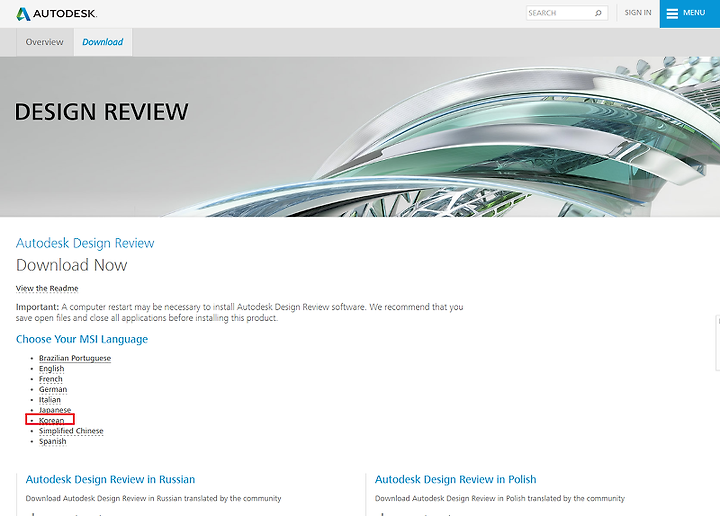The width and height of the screenshot is (720, 516).
Task: Open the MENU button
Action: tap(690, 14)
